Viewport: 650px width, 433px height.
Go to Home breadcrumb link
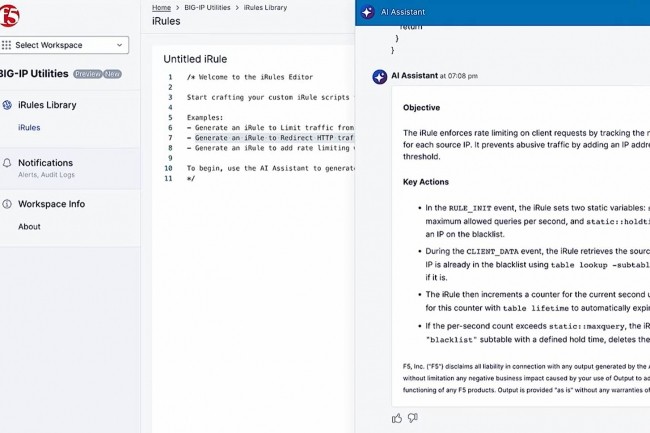pos(160,7)
